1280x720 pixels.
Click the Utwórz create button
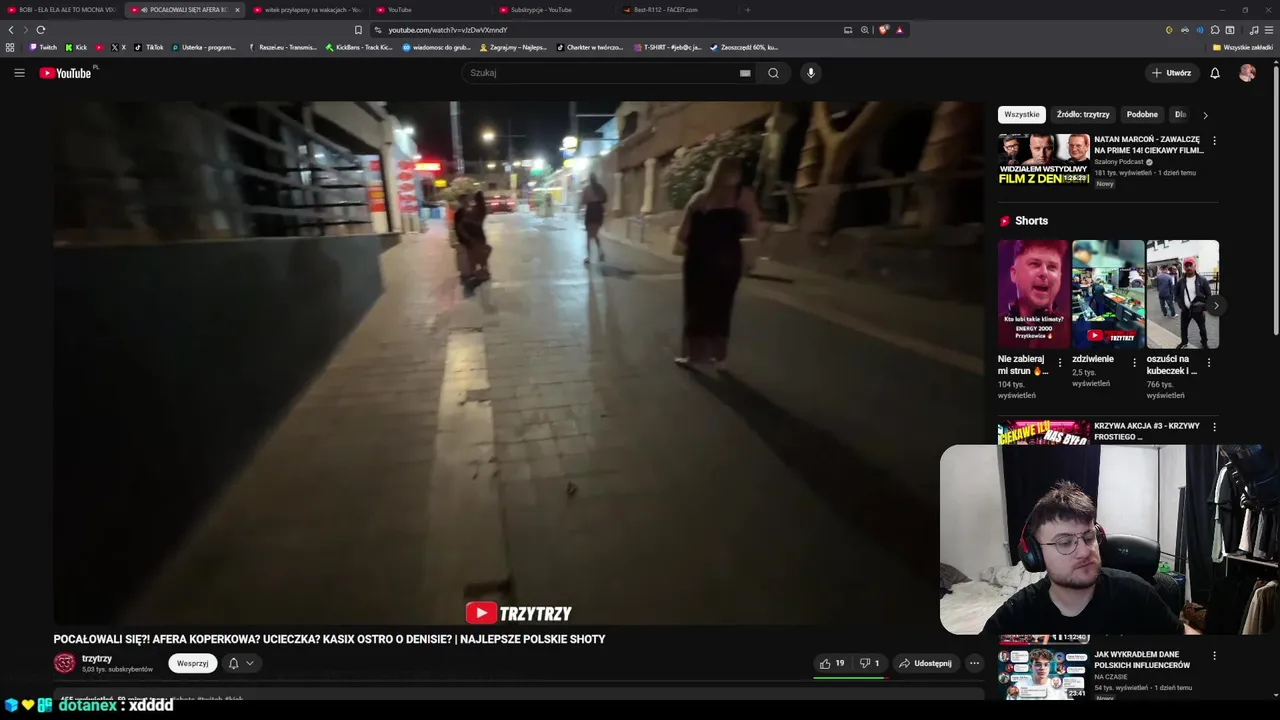[1172, 73]
